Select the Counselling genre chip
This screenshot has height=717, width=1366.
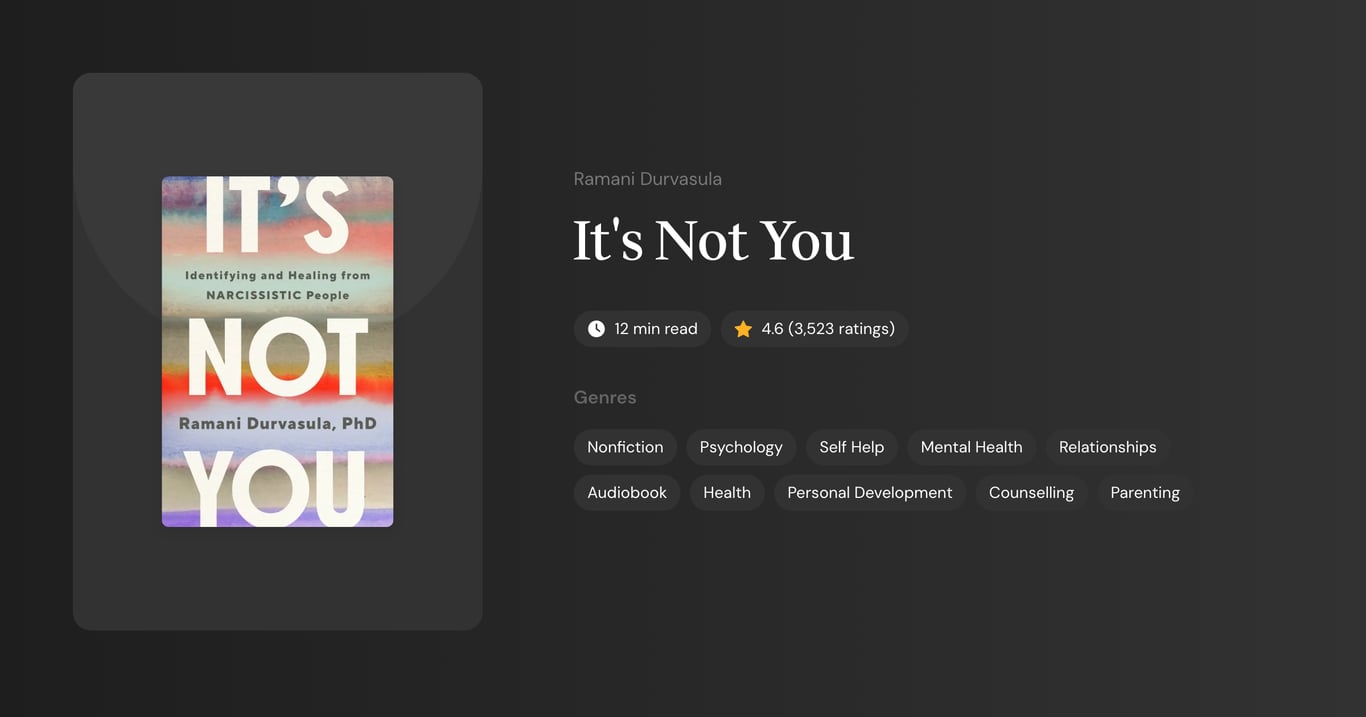1031,492
